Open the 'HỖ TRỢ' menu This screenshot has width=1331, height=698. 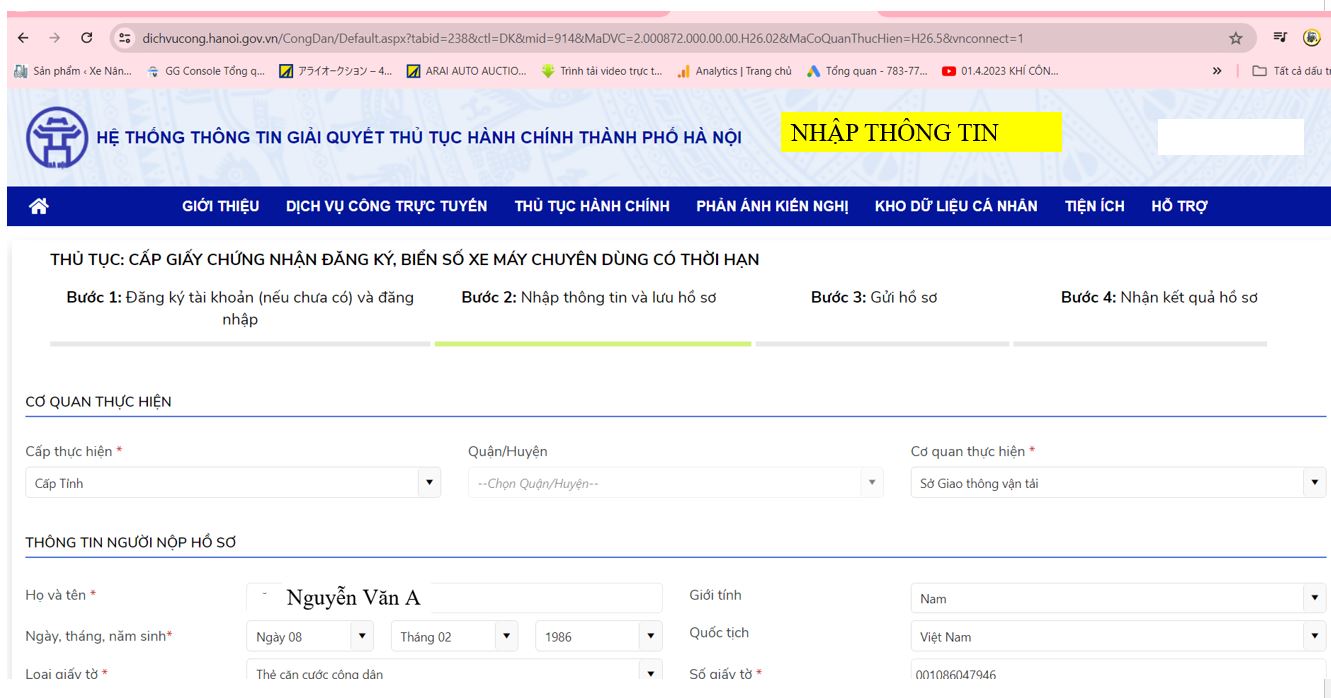(x=1179, y=206)
